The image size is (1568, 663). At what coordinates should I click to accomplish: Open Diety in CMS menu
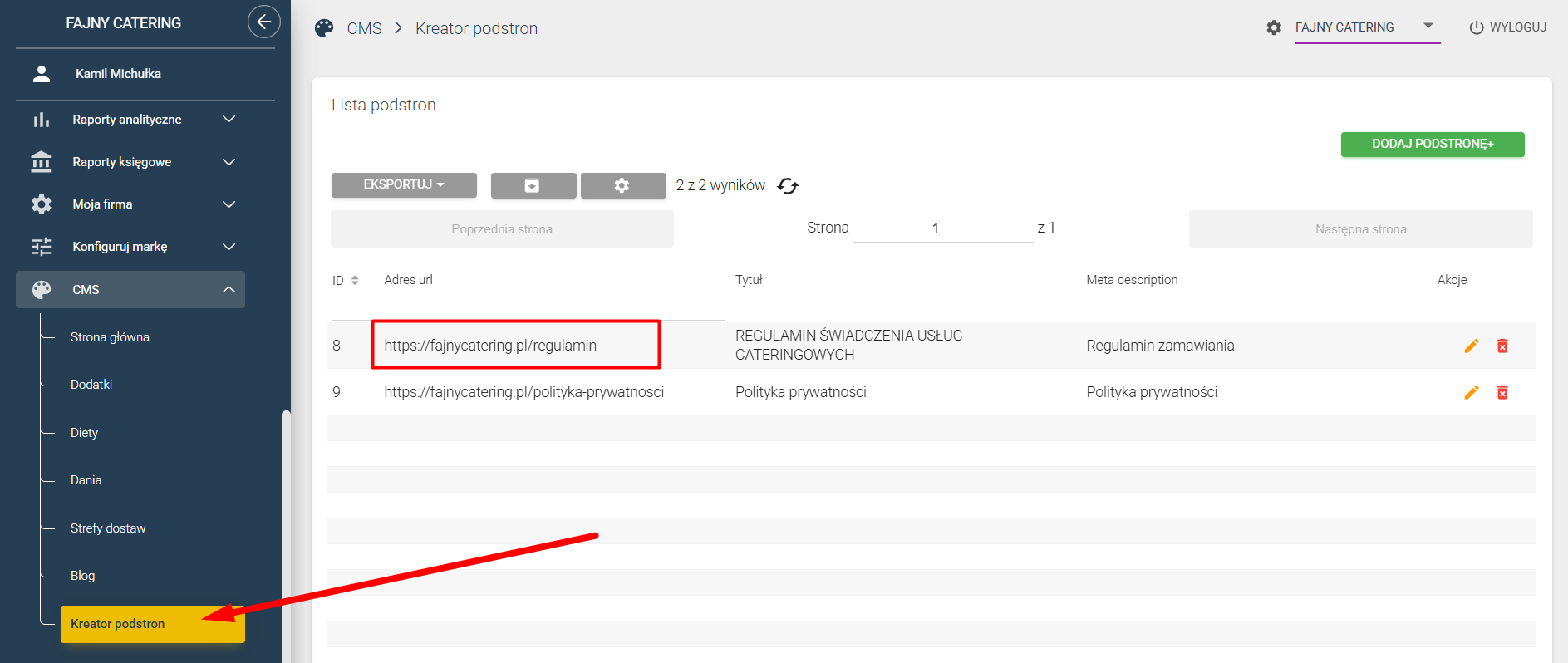pyautogui.click(x=84, y=433)
